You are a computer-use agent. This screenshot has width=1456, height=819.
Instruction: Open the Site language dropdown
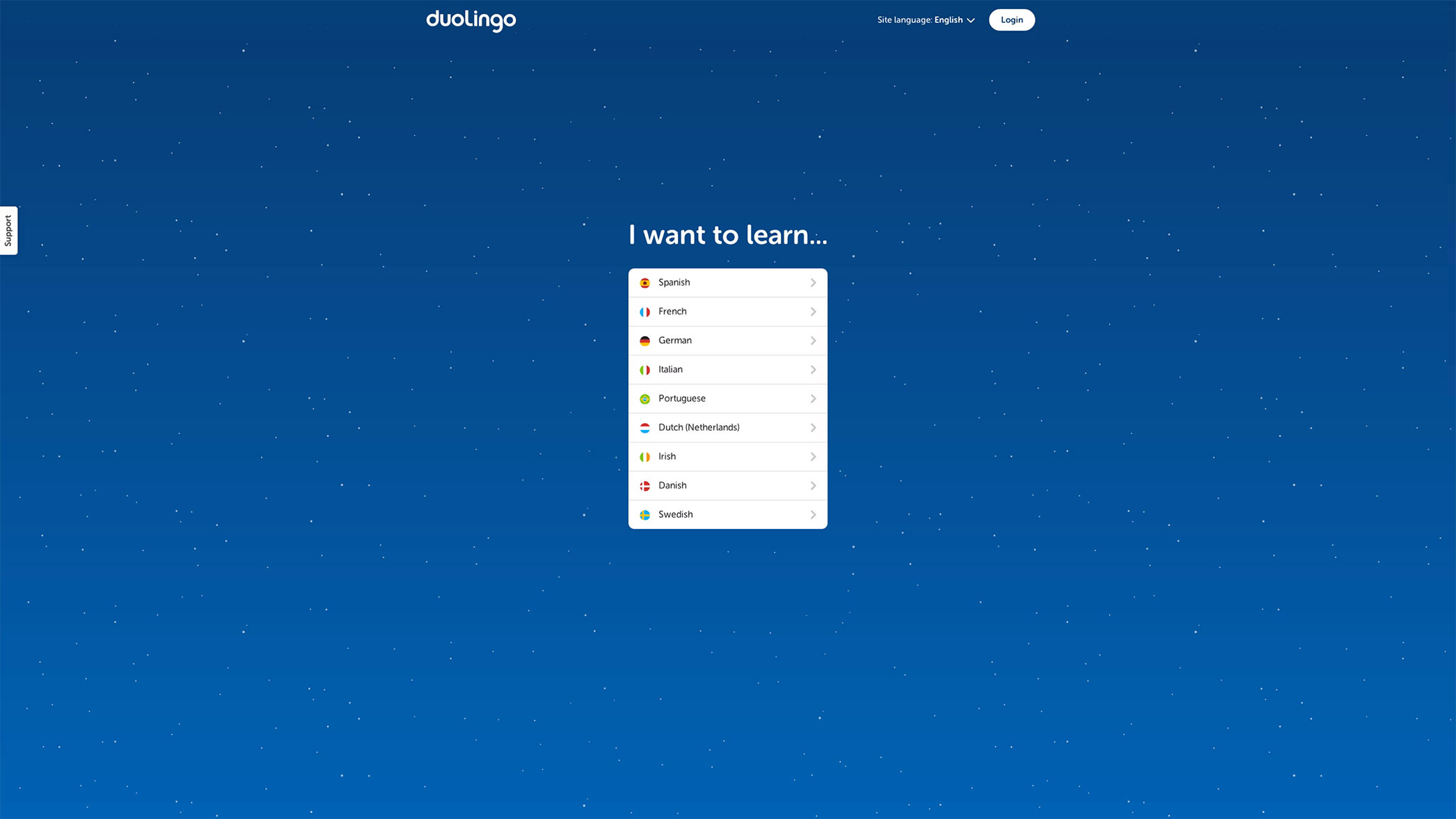[x=926, y=20]
